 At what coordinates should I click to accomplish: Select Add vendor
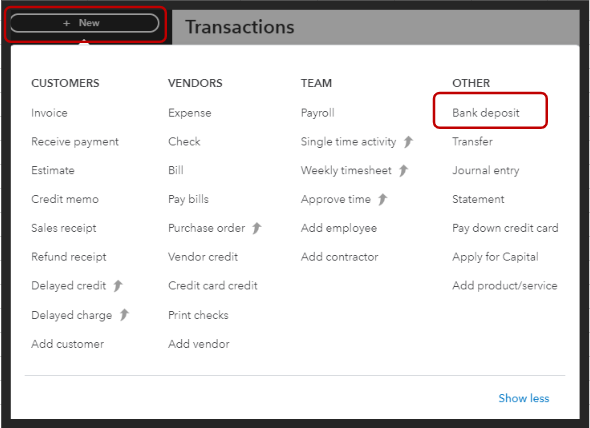click(x=199, y=344)
